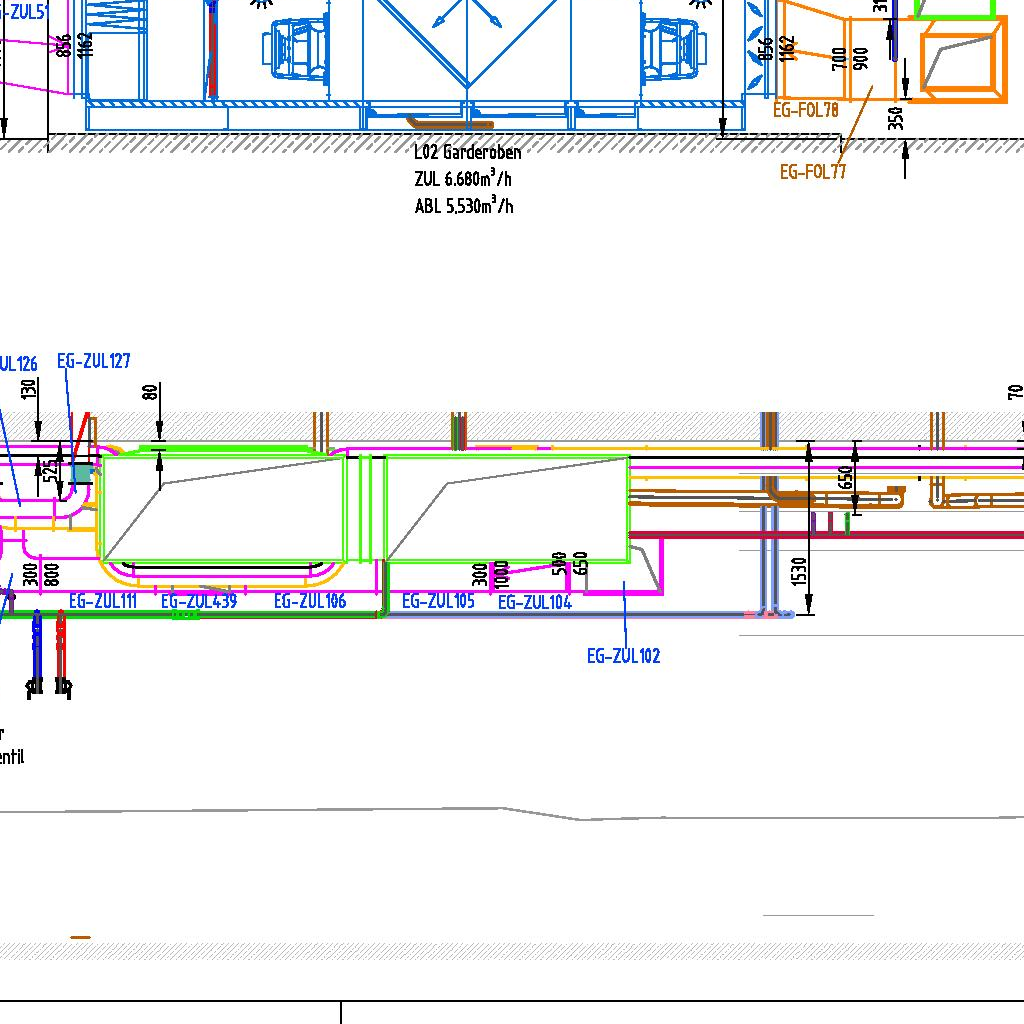Pick the EG-ZUL439 label
Screen dimensions: 1024x1024
pyautogui.click(x=199, y=601)
